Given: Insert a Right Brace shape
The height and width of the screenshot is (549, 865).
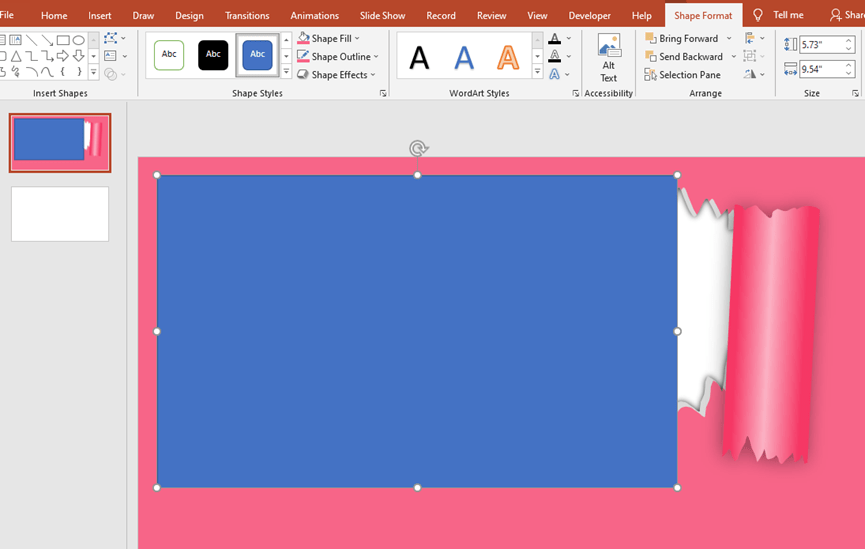Looking at the screenshot, I should coord(78,72).
